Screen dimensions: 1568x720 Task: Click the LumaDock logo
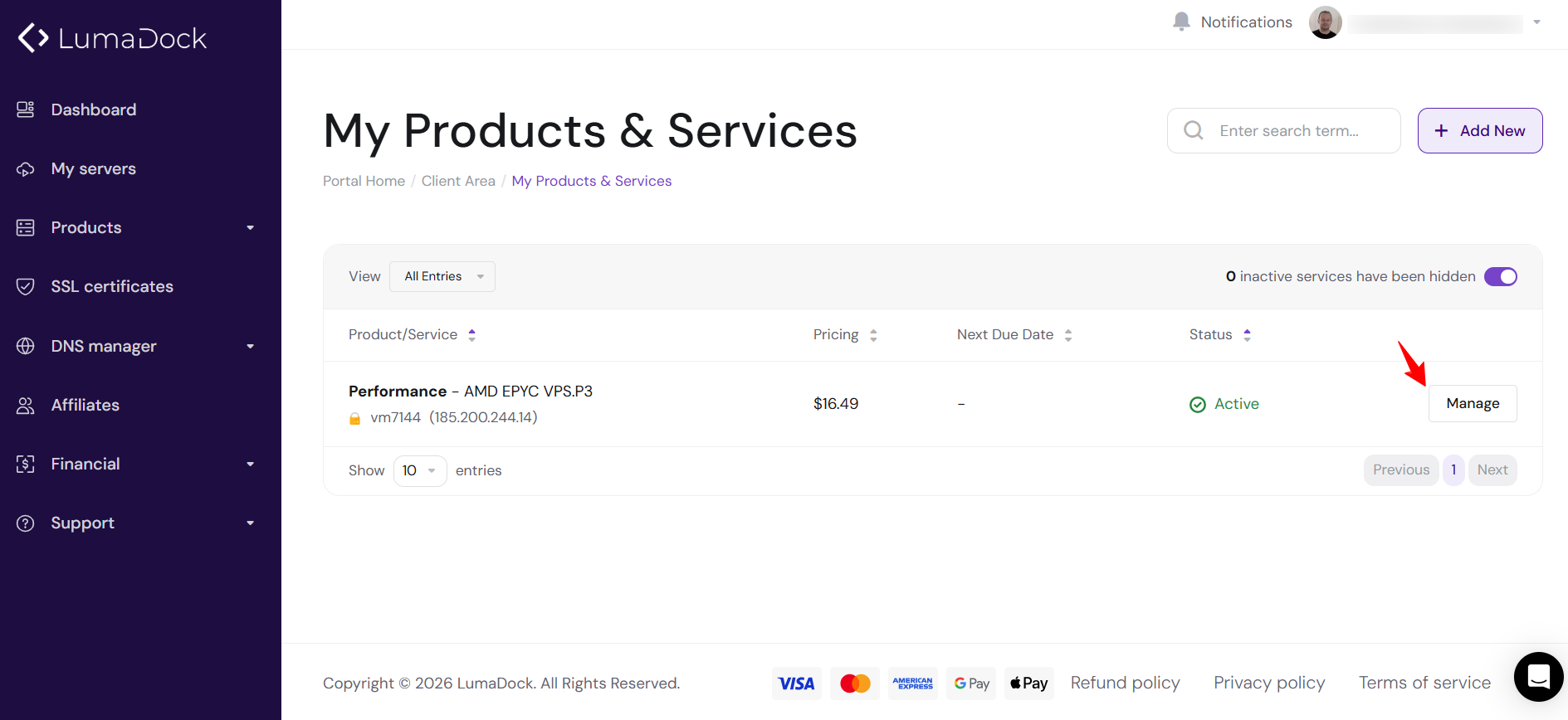112,38
